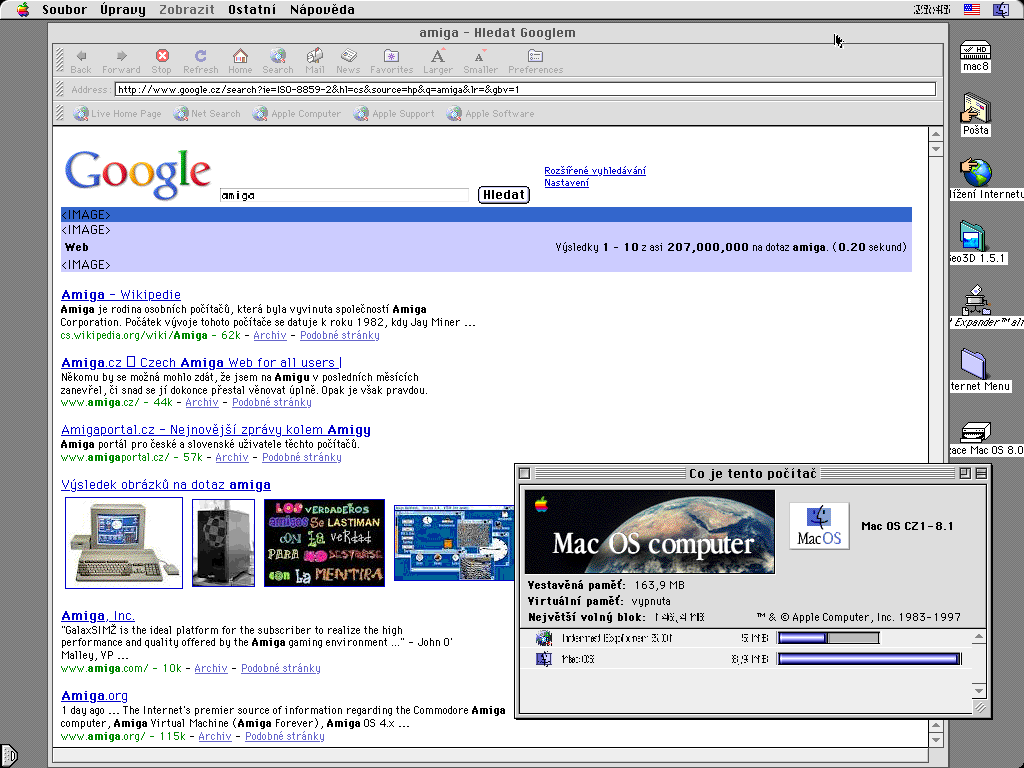Collapse the 'Co je tento počítač' window
This screenshot has width=1024, height=768.
pyautogui.click(x=981, y=473)
